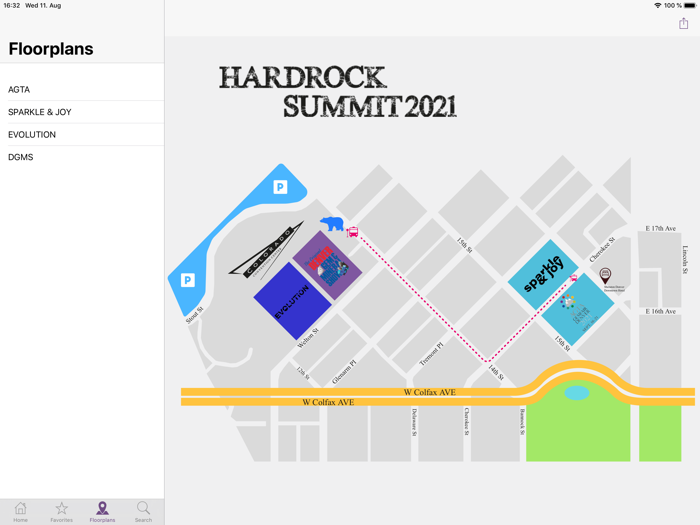Screen dimensions: 700x525
Task: Select the Floorplans tab
Action: point(102,512)
